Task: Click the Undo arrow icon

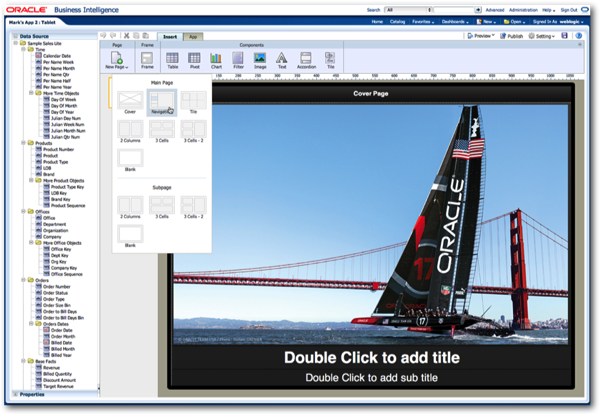Action: pyautogui.click(x=103, y=36)
